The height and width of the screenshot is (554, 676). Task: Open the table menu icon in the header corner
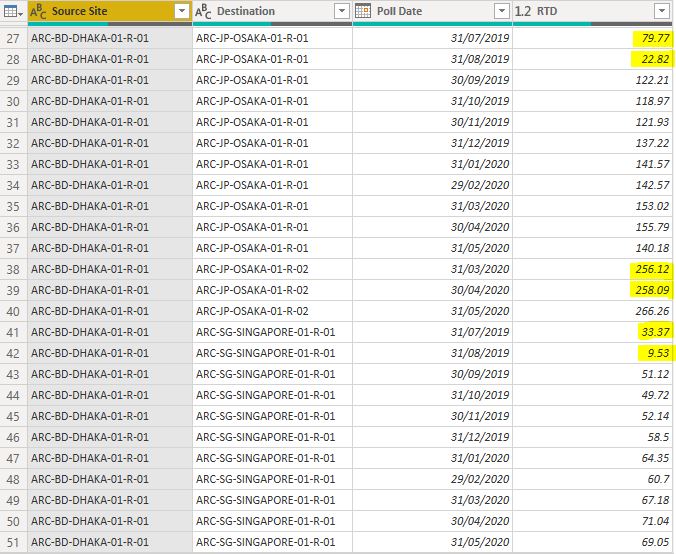point(13,12)
